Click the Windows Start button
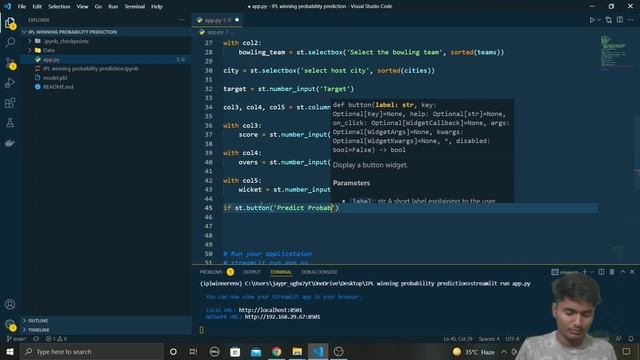 click(10, 351)
